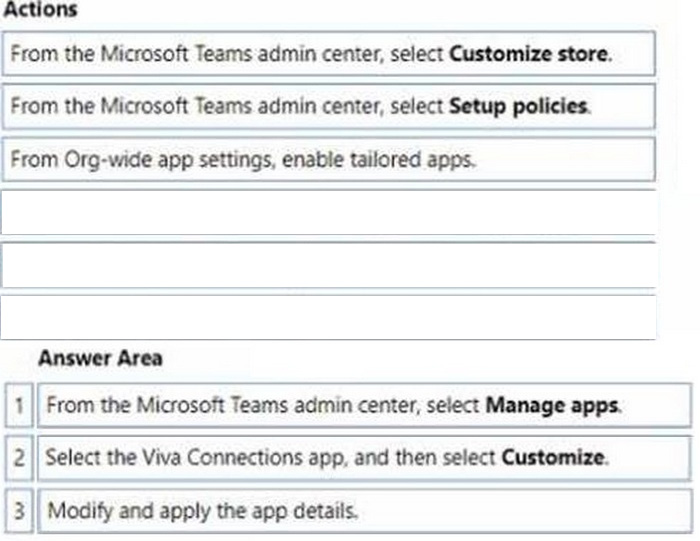Viewport: 700px width, 541px height.
Task: Pick the enable tailored apps action
Action: (329, 159)
